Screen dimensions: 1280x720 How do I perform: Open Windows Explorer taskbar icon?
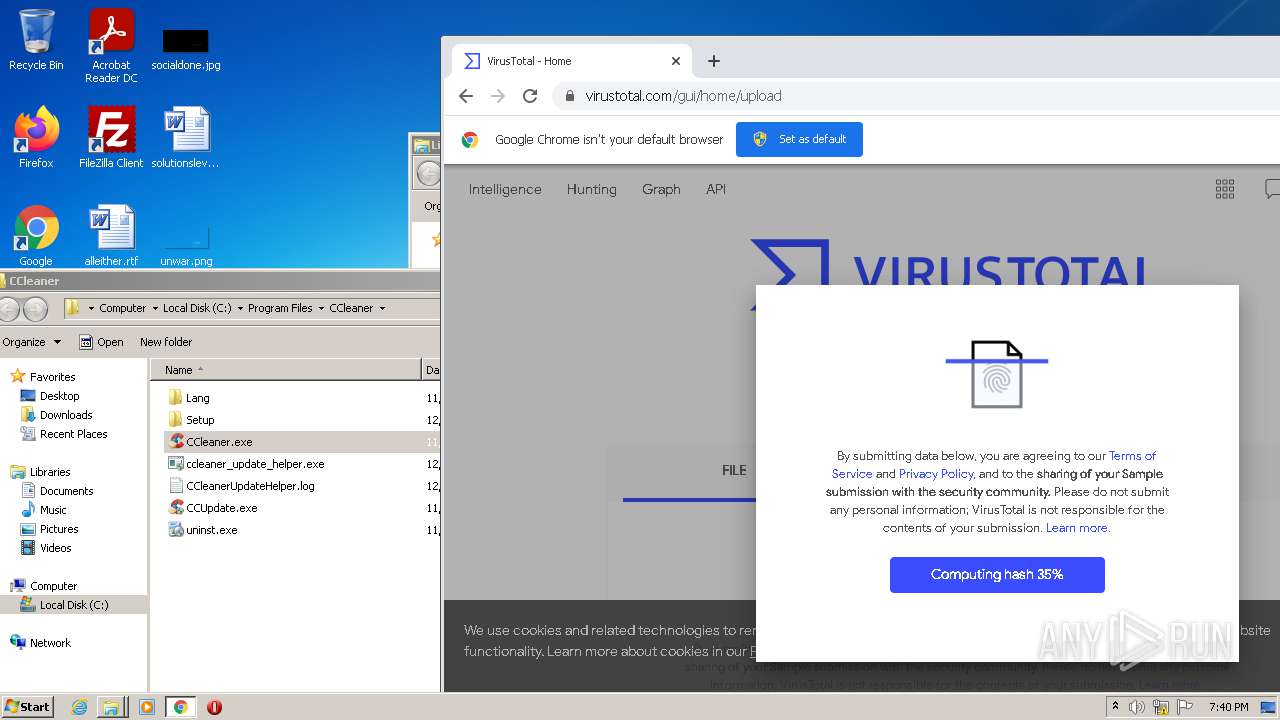tap(111, 707)
